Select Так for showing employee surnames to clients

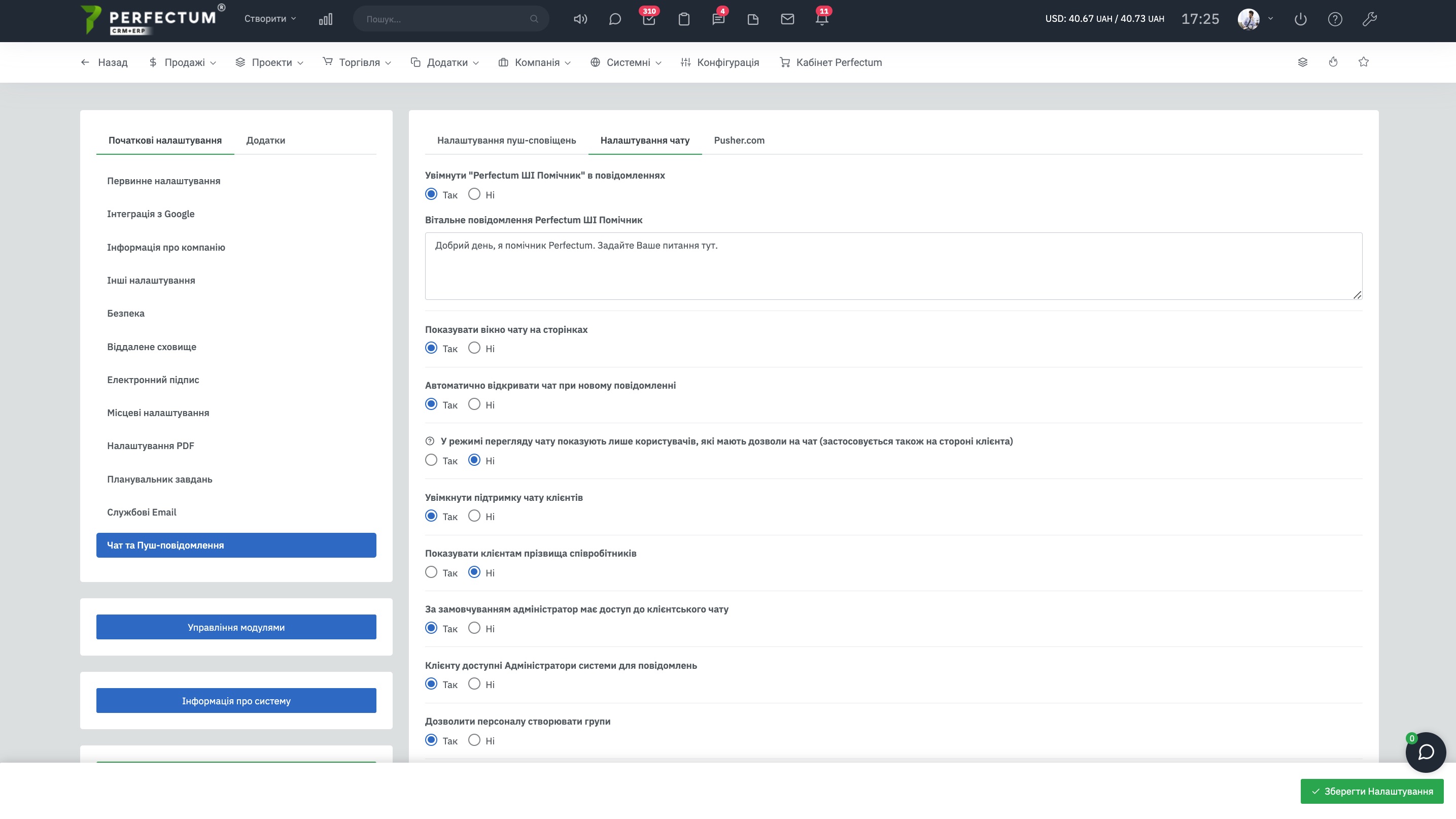pyautogui.click(x=431, y=572)
